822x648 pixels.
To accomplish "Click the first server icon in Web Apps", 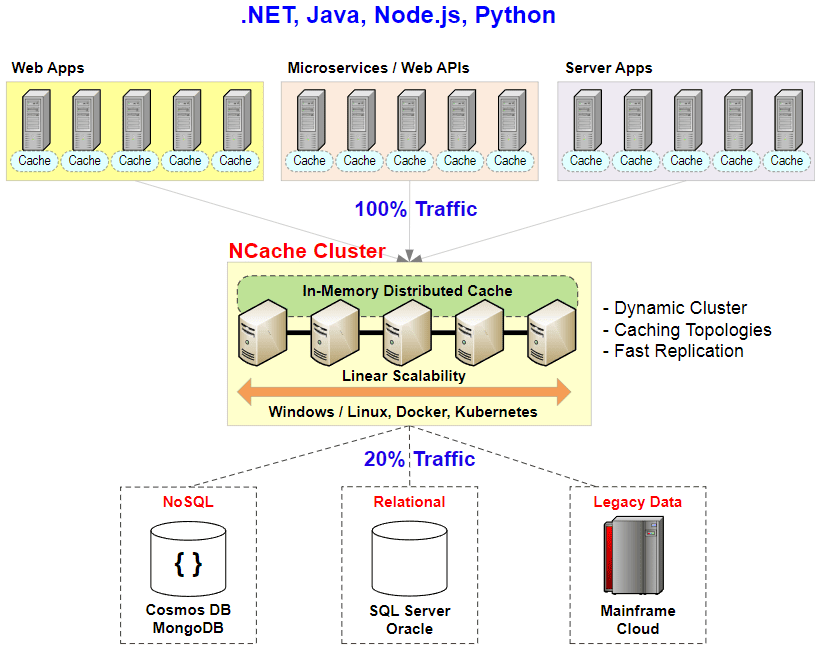I will [x=35, y=118].
